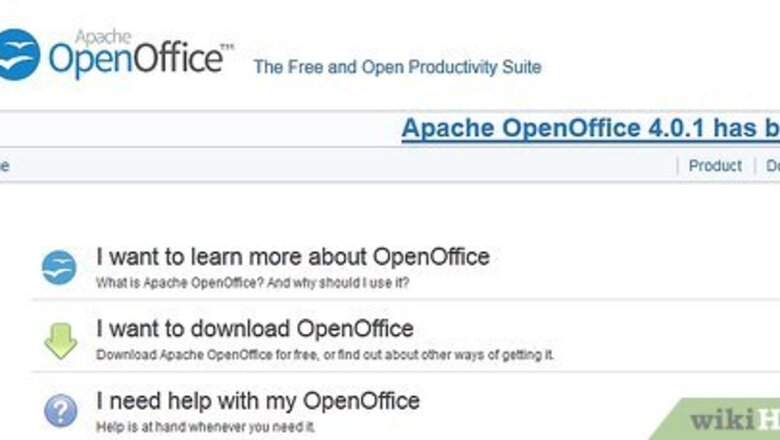Click 'What is Apache OpenOffice?' subtext

click(x=253, y=283)
